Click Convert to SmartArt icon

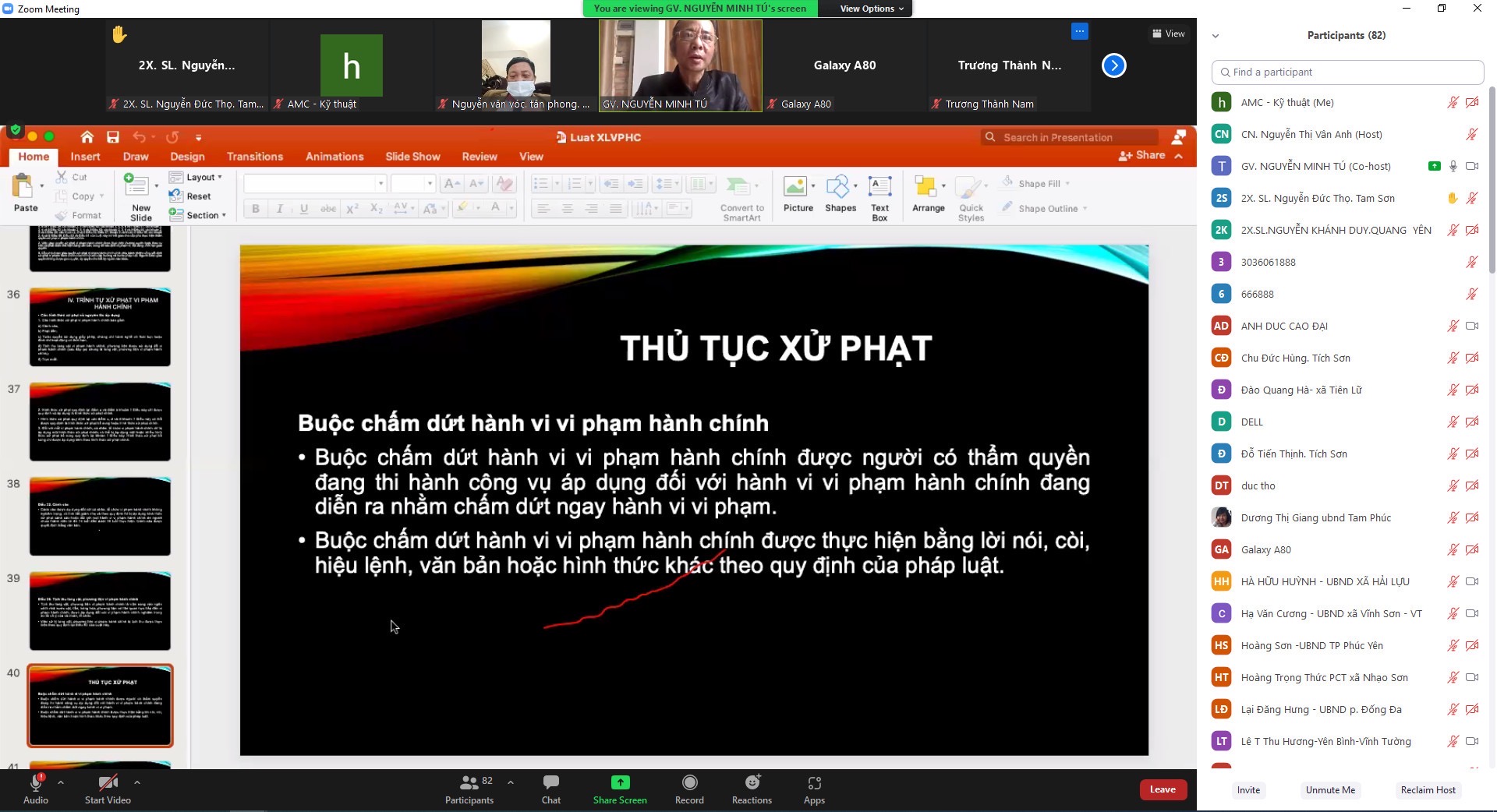[x=738, y=186]
